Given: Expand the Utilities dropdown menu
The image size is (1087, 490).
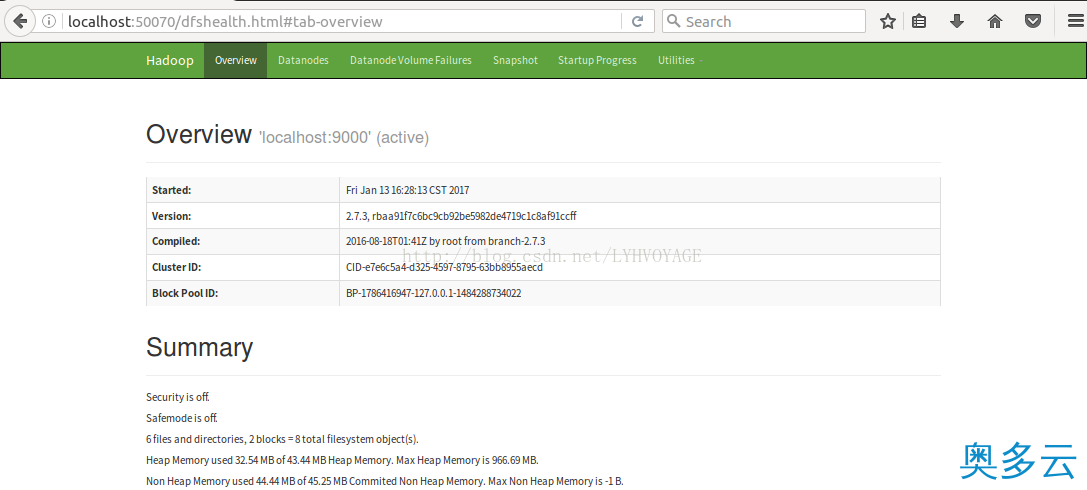Looking at the screenshot, I should pos(680,60).
